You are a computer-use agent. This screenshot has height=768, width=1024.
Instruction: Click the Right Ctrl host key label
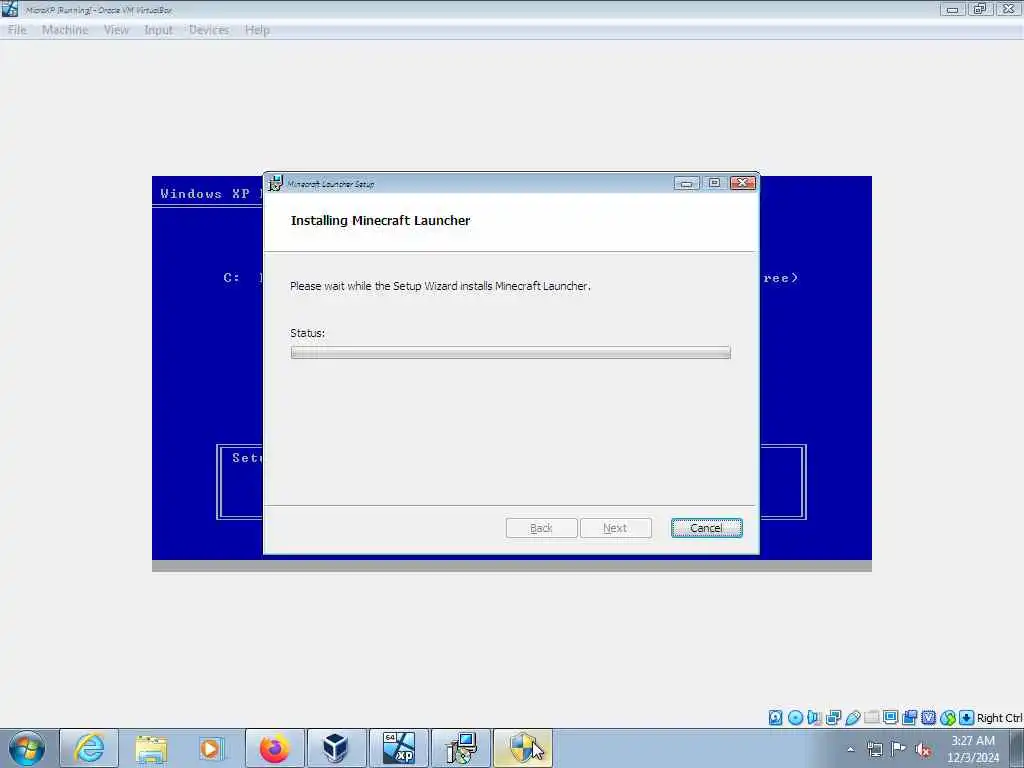point(999,718)
